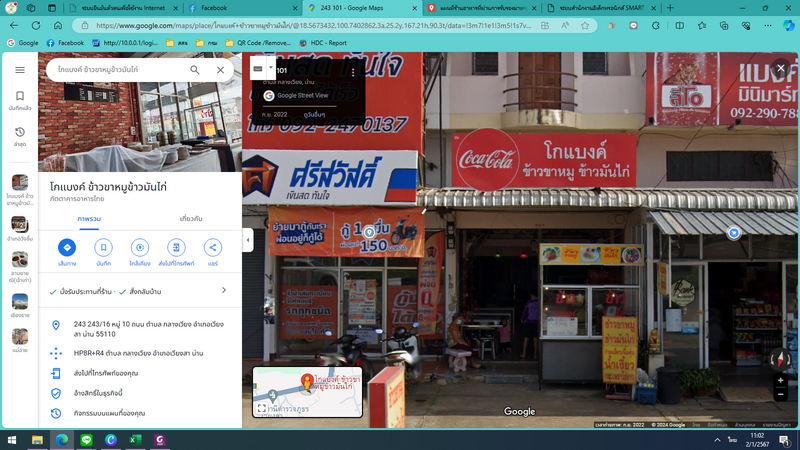Open the QR Code /Remove... bookmark folder
Viewport: 800px width, 450px height.
pyautogui.click(x=258, y=43)
